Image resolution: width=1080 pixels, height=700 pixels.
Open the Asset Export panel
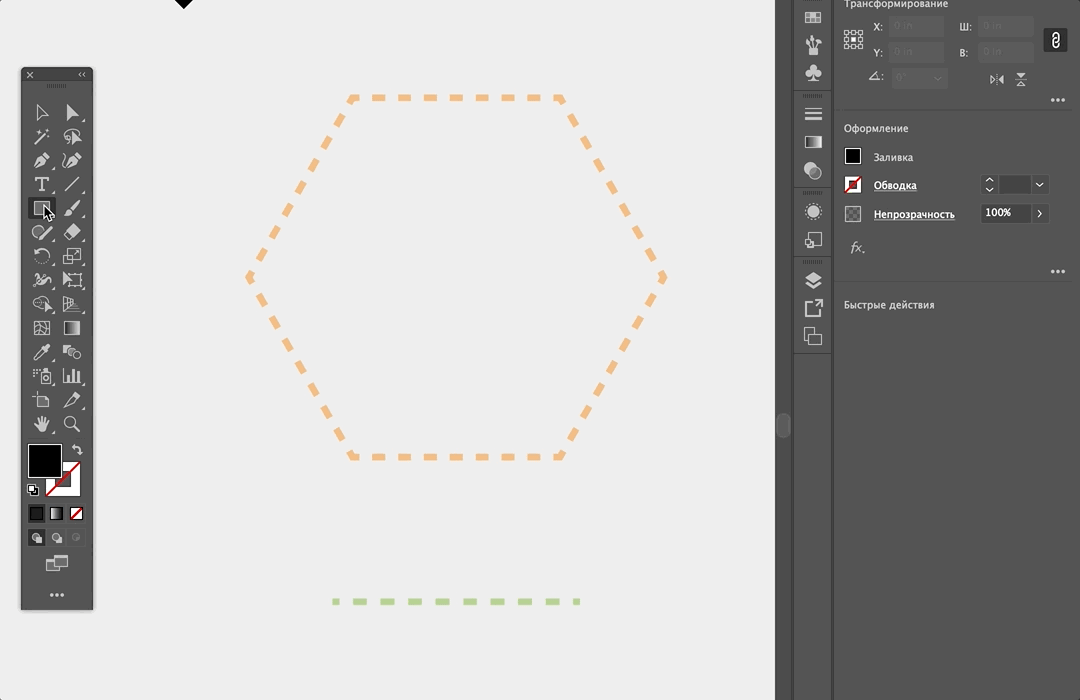813,308
